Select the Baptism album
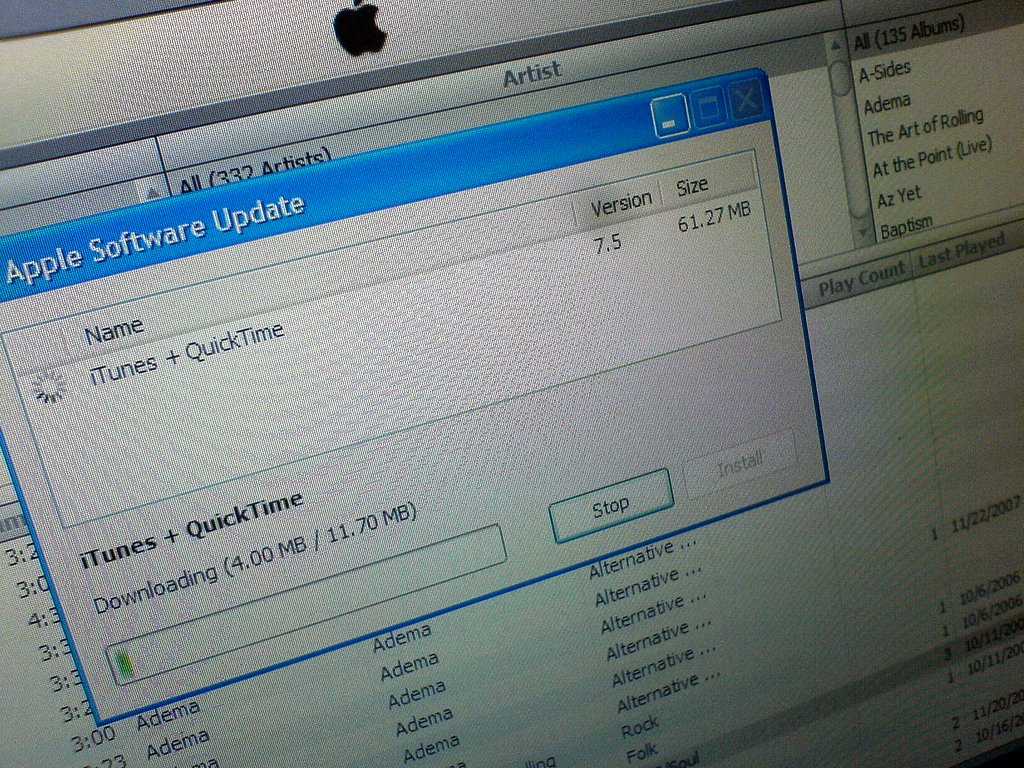The image size is (1024, 768). pyautogui.click(x=906, y=227)
